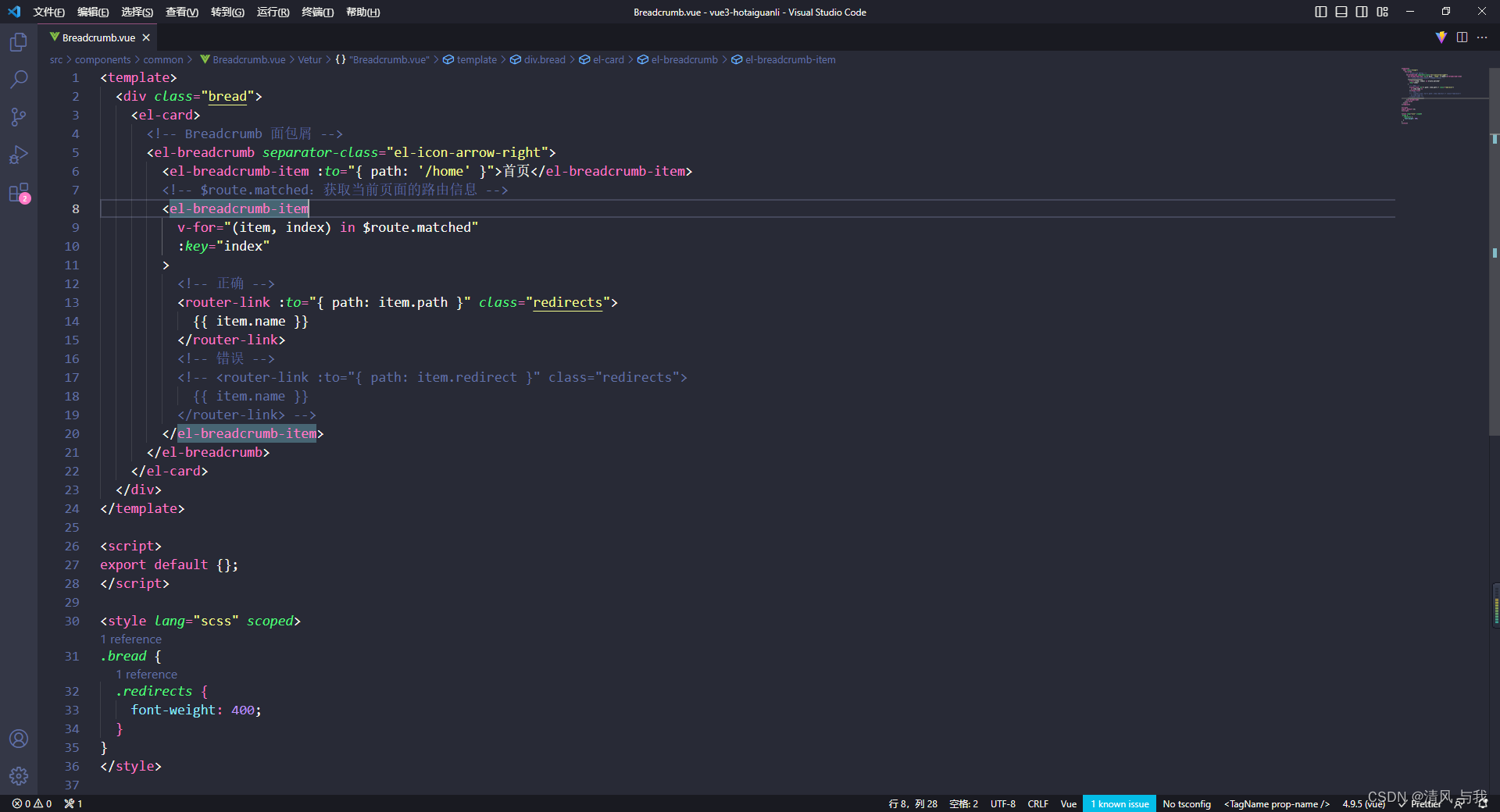The image size is (1500, 812).
Task: Open Customize Layout icon
Action: point(1383,12)
